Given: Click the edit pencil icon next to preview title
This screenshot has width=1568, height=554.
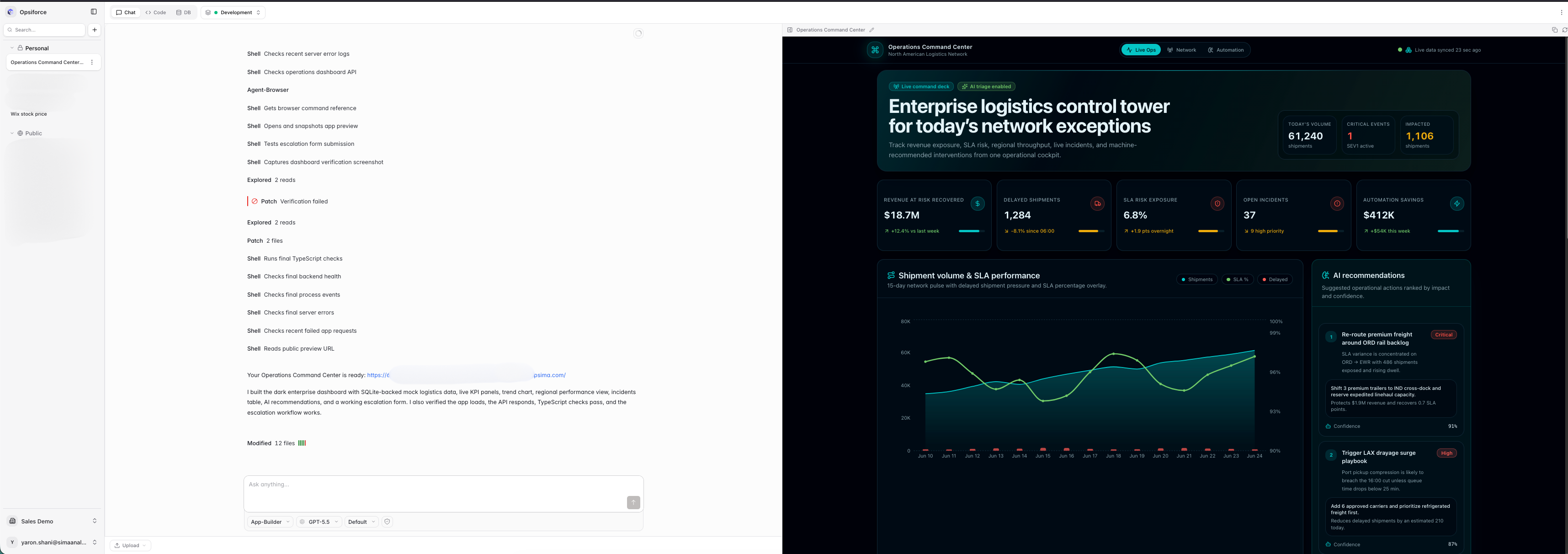Looking at the screenshot, I should [x=872, y=30].
